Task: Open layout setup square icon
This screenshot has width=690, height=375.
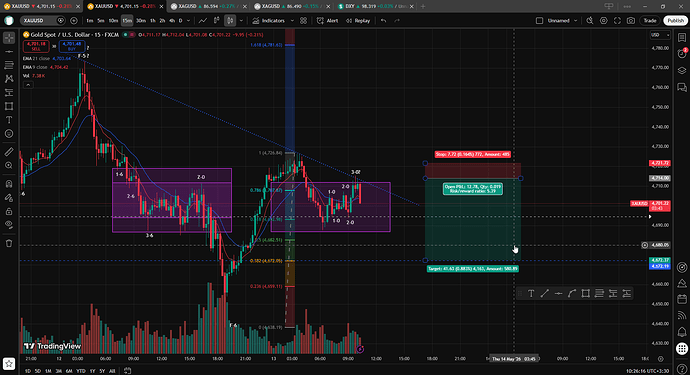Action: (x=539, y=21)
